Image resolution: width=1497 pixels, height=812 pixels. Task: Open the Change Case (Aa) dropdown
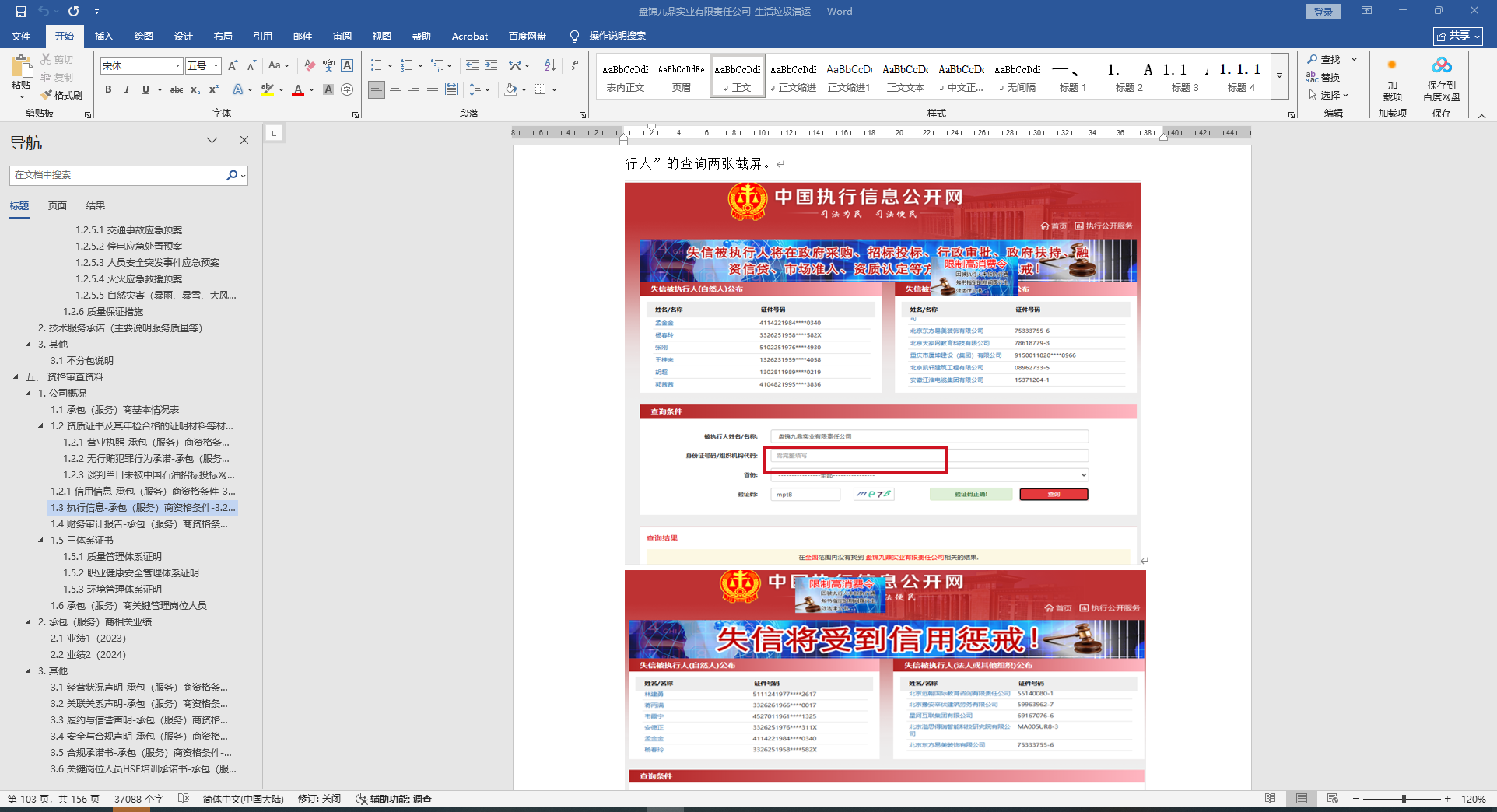coord(279,66)
